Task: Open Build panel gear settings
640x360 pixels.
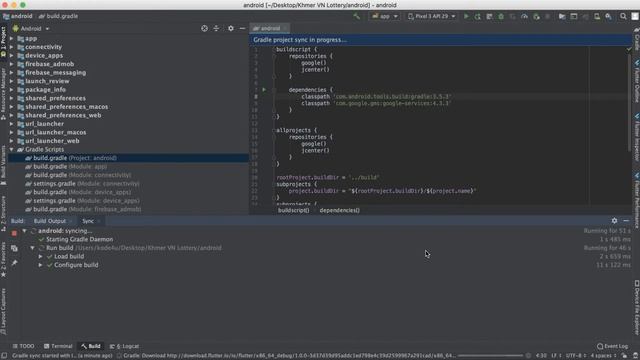Action: (614, 221)
